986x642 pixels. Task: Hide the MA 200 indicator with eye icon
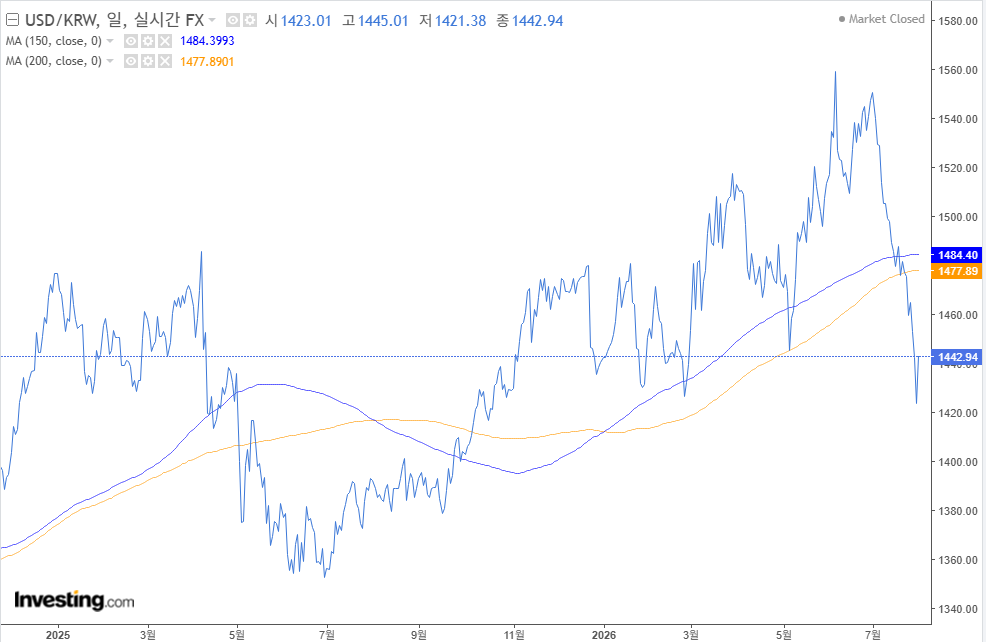pyautogui.click(x=131, y=62)
